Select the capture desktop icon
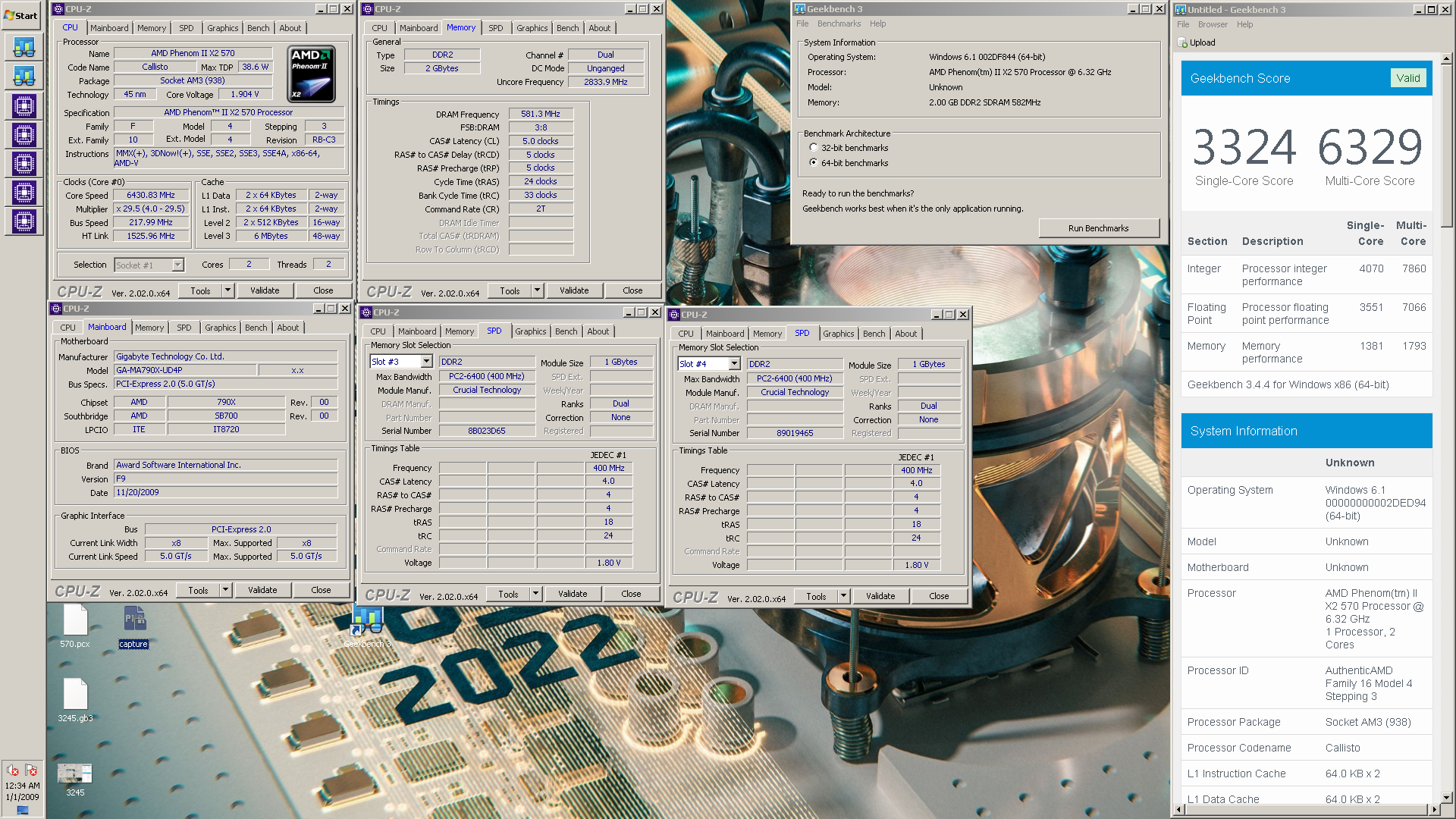 (133, 626)
